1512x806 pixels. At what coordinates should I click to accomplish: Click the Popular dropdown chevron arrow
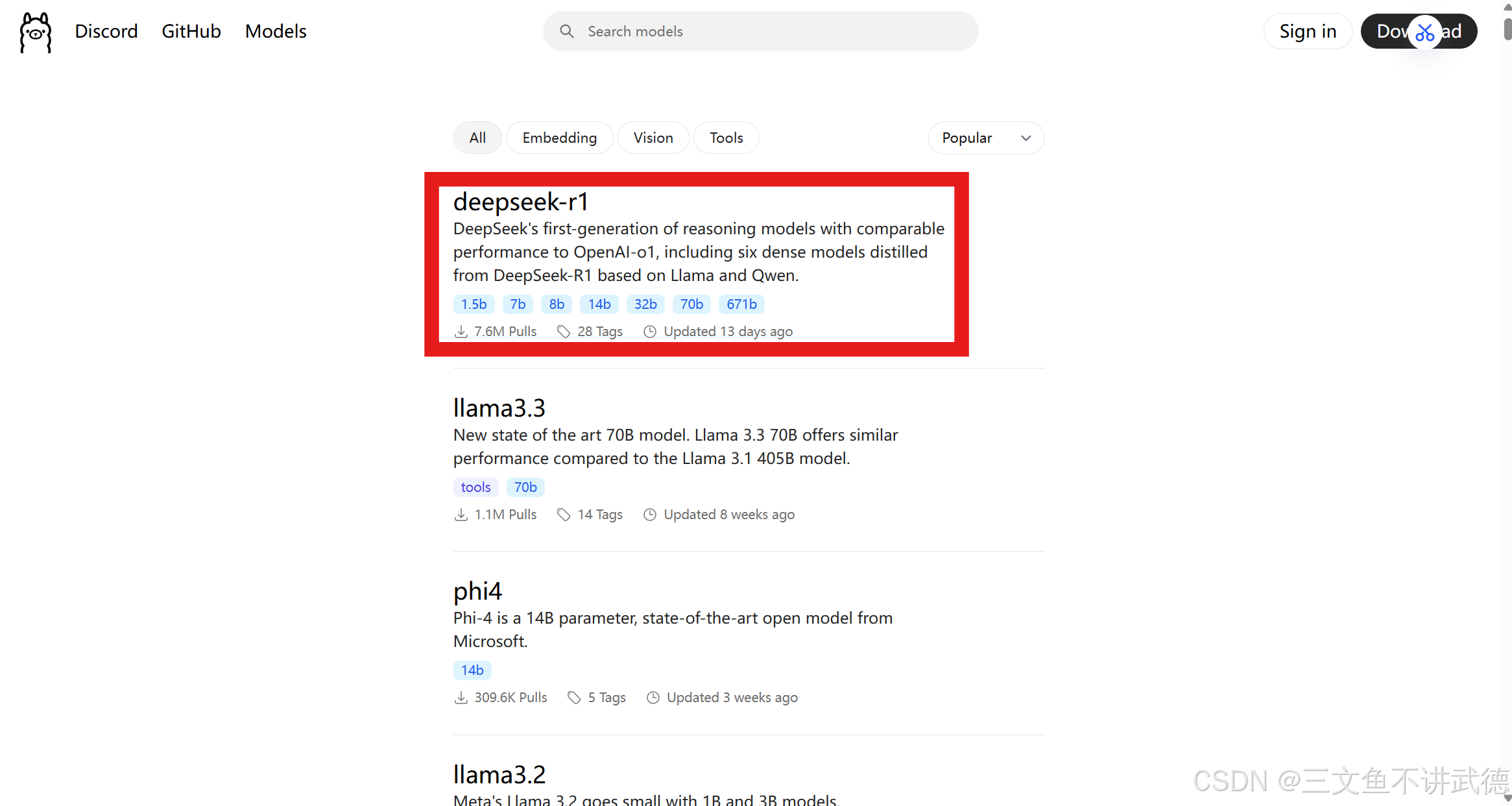1026,138
